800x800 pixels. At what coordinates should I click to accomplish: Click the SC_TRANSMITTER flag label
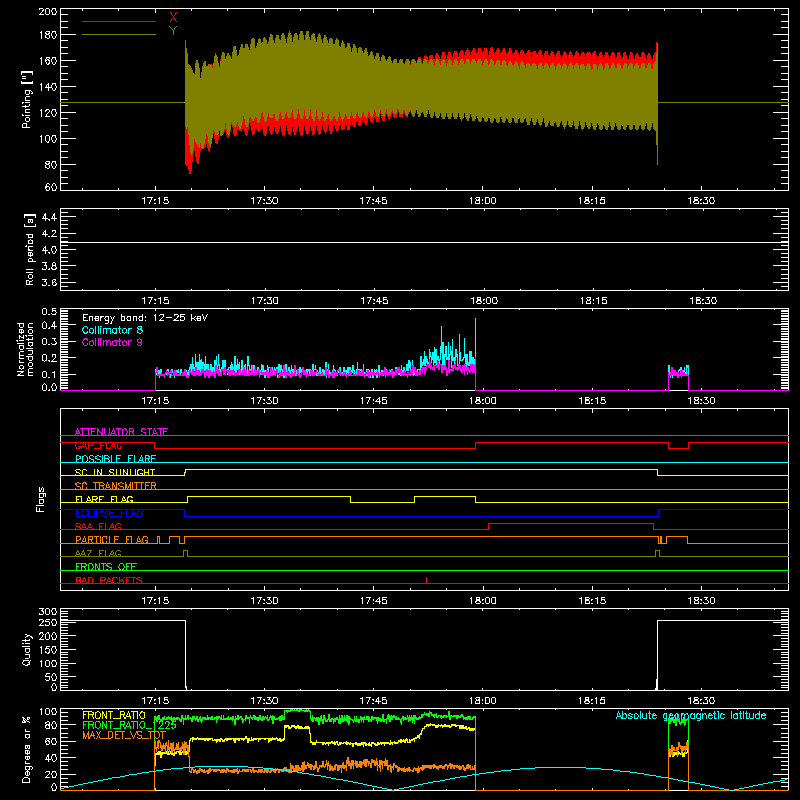tap(115, 486)
